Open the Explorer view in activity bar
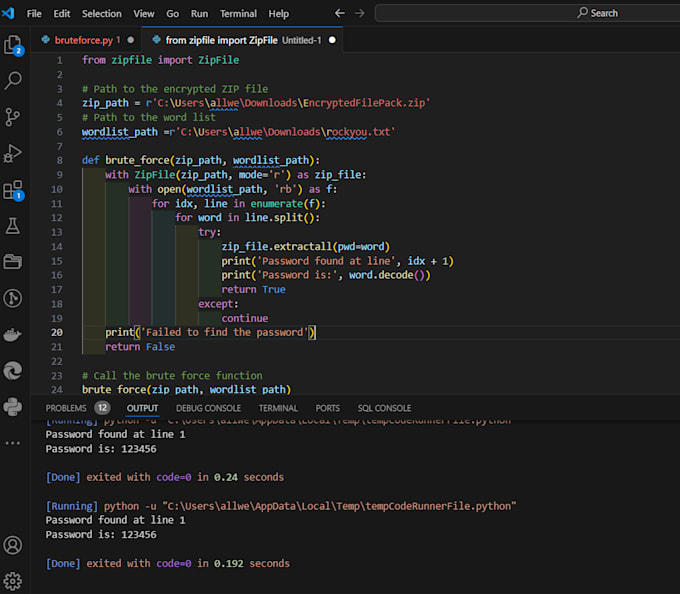 [13, 45]
